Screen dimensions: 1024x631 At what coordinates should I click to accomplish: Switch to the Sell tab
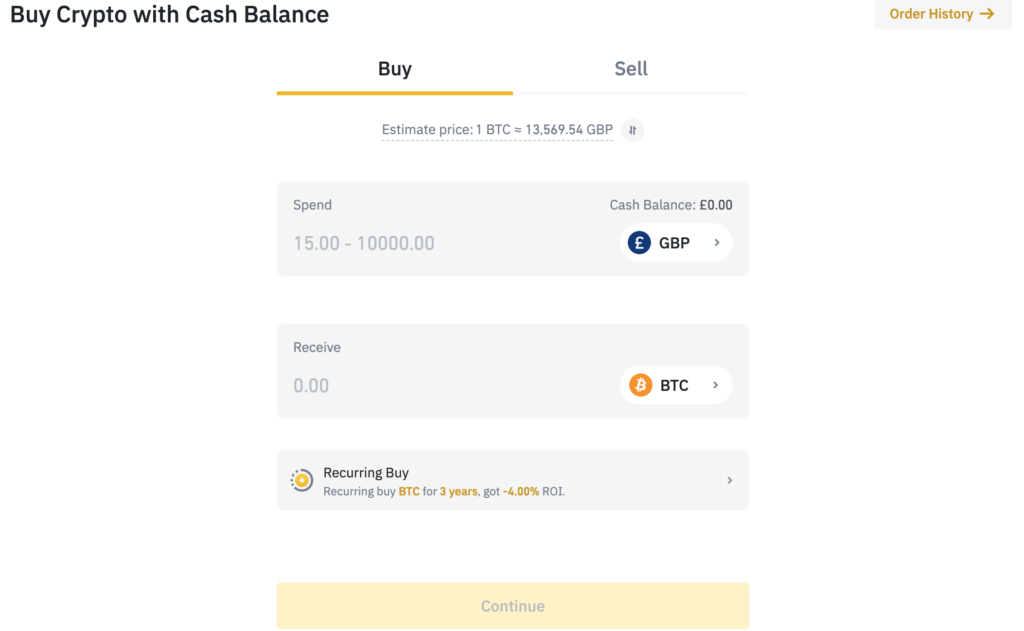630,68
